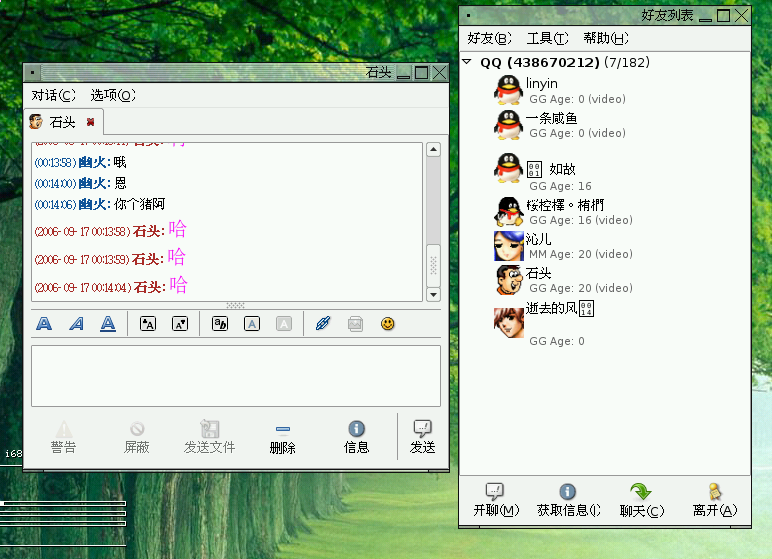Open the 好友(B) menu in buddy list

[x=489, y=38]
